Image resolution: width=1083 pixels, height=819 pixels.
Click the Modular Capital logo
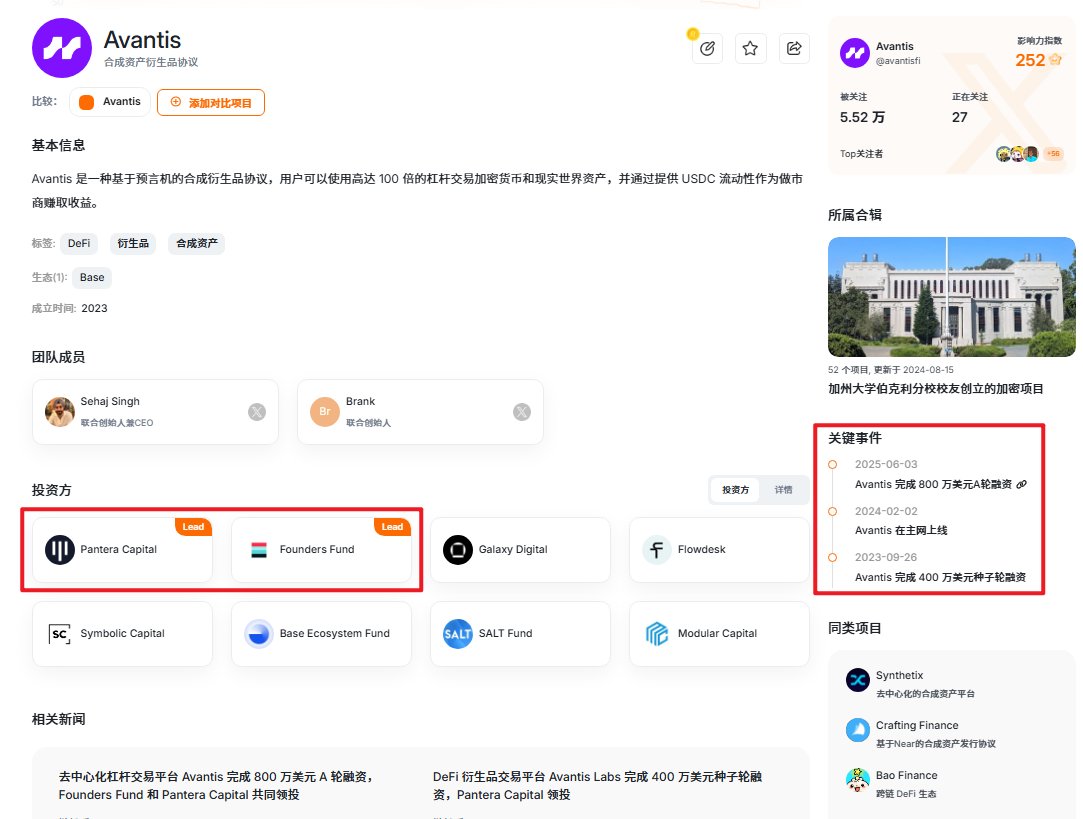pos(657,633)
